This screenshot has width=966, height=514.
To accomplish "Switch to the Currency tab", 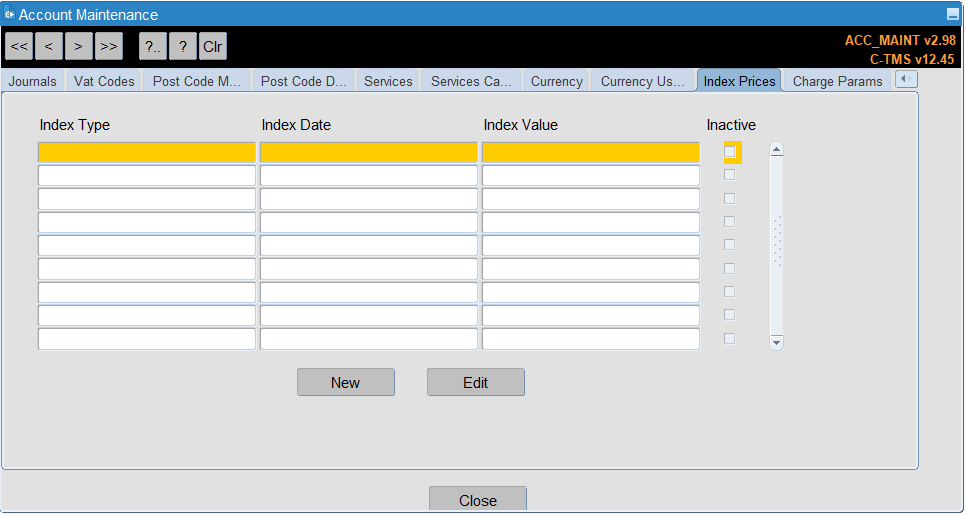I will 557,81.
